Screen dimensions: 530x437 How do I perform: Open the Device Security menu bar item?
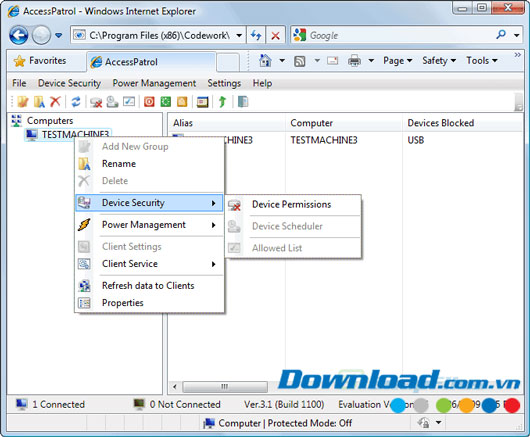(x=69, y=83)
